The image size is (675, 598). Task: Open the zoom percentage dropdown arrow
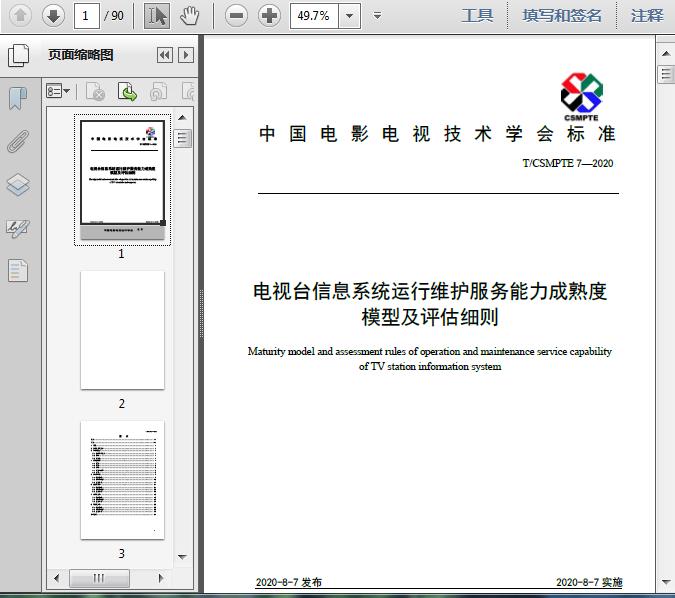350,16
